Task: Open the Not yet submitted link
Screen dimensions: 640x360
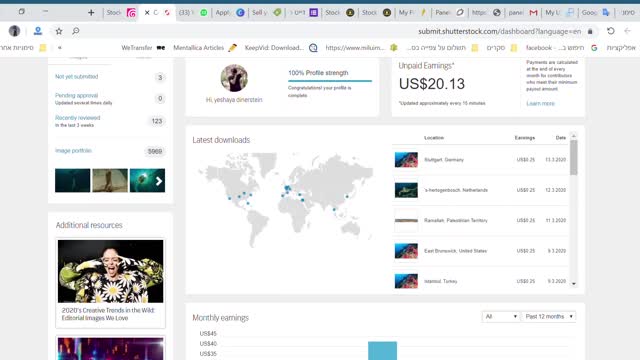Action: point(76,76)
